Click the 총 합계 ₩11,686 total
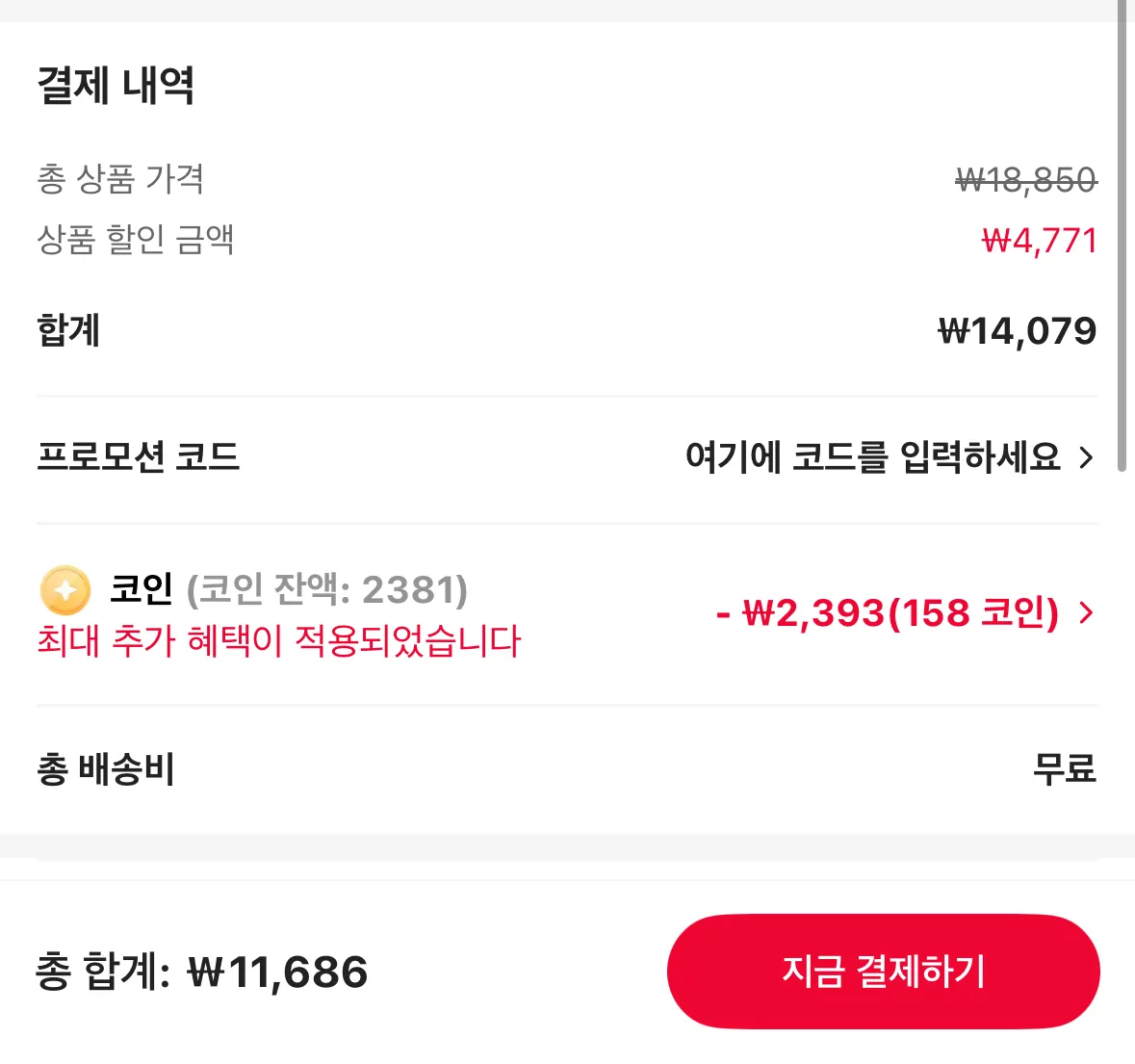 coord(200,973)
